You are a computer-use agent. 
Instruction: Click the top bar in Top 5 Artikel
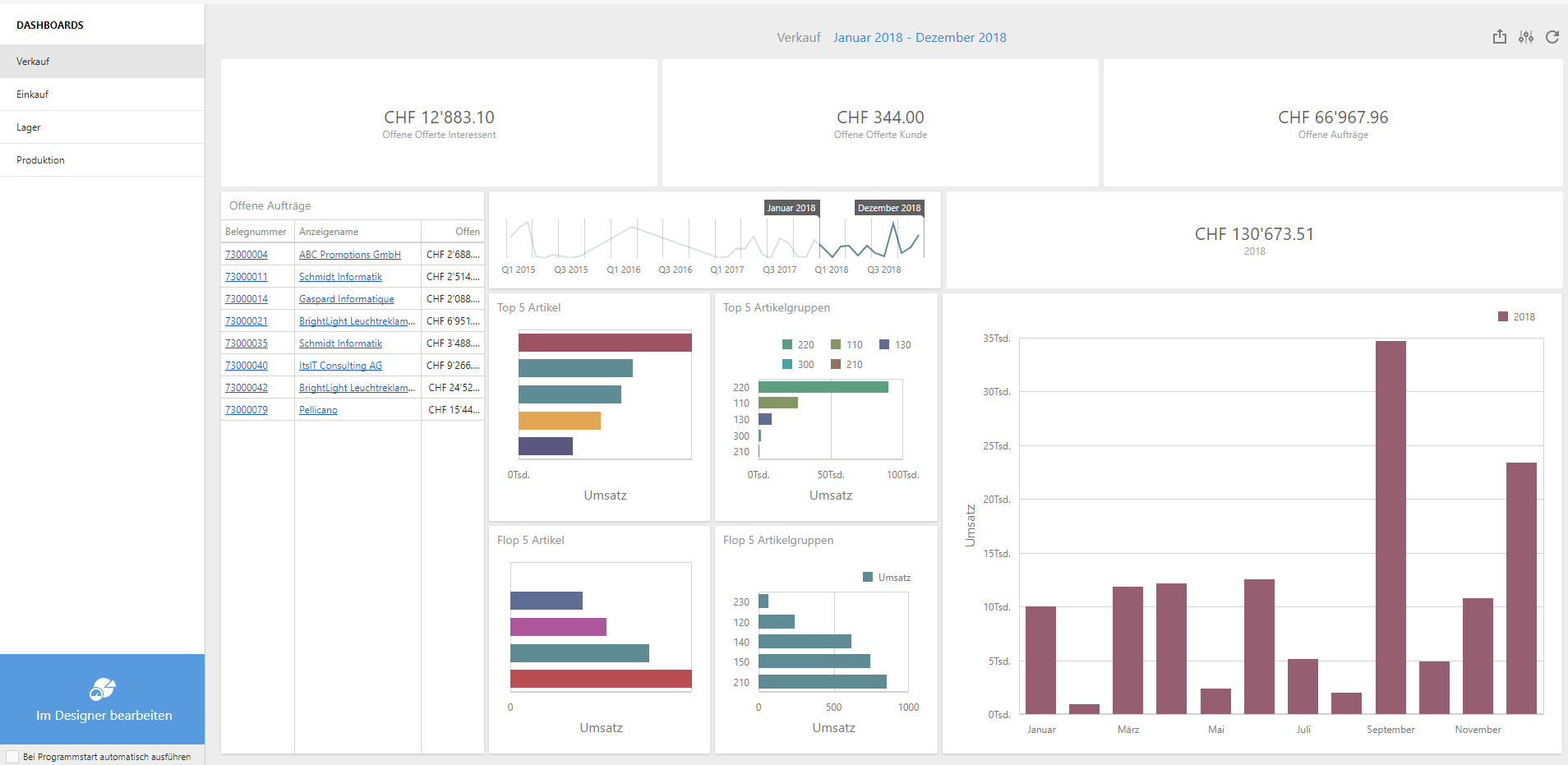(x=605, y=343)
